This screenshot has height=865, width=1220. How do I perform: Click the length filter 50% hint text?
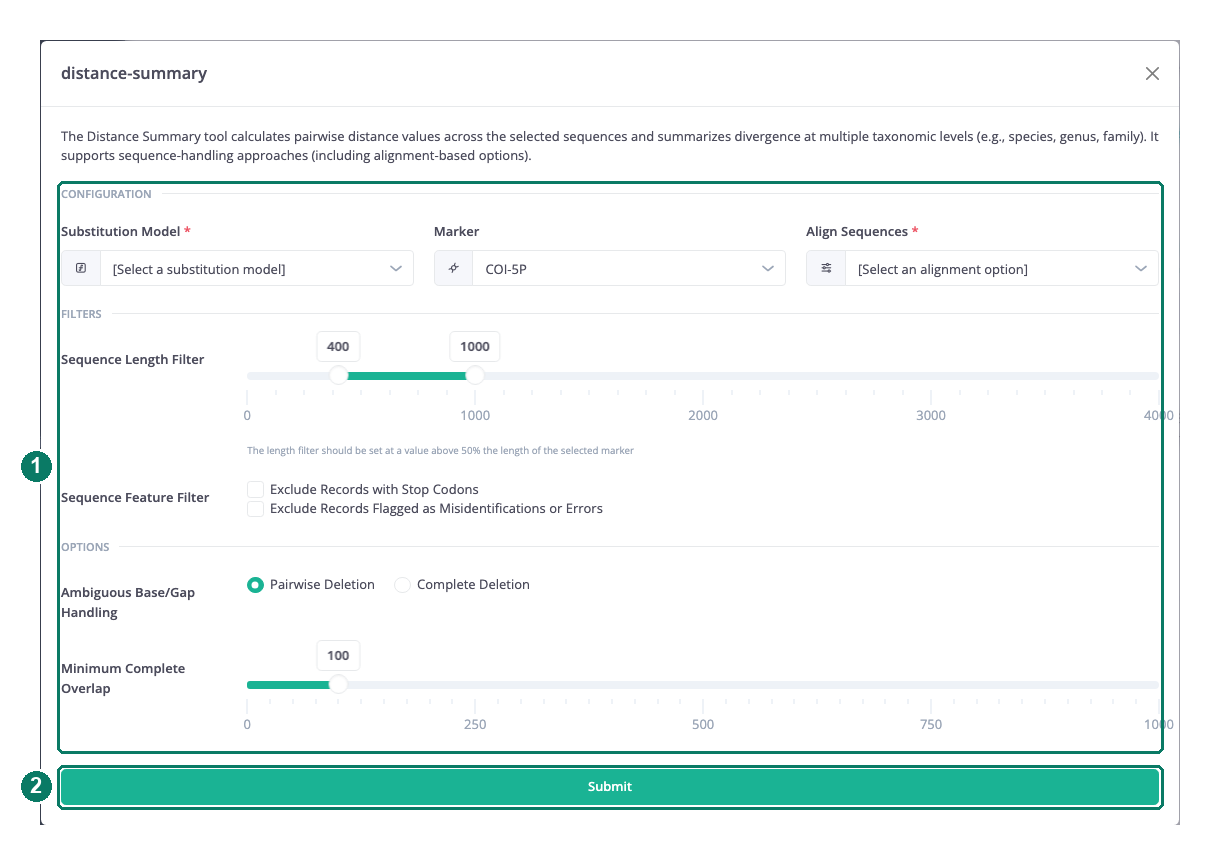440,450
